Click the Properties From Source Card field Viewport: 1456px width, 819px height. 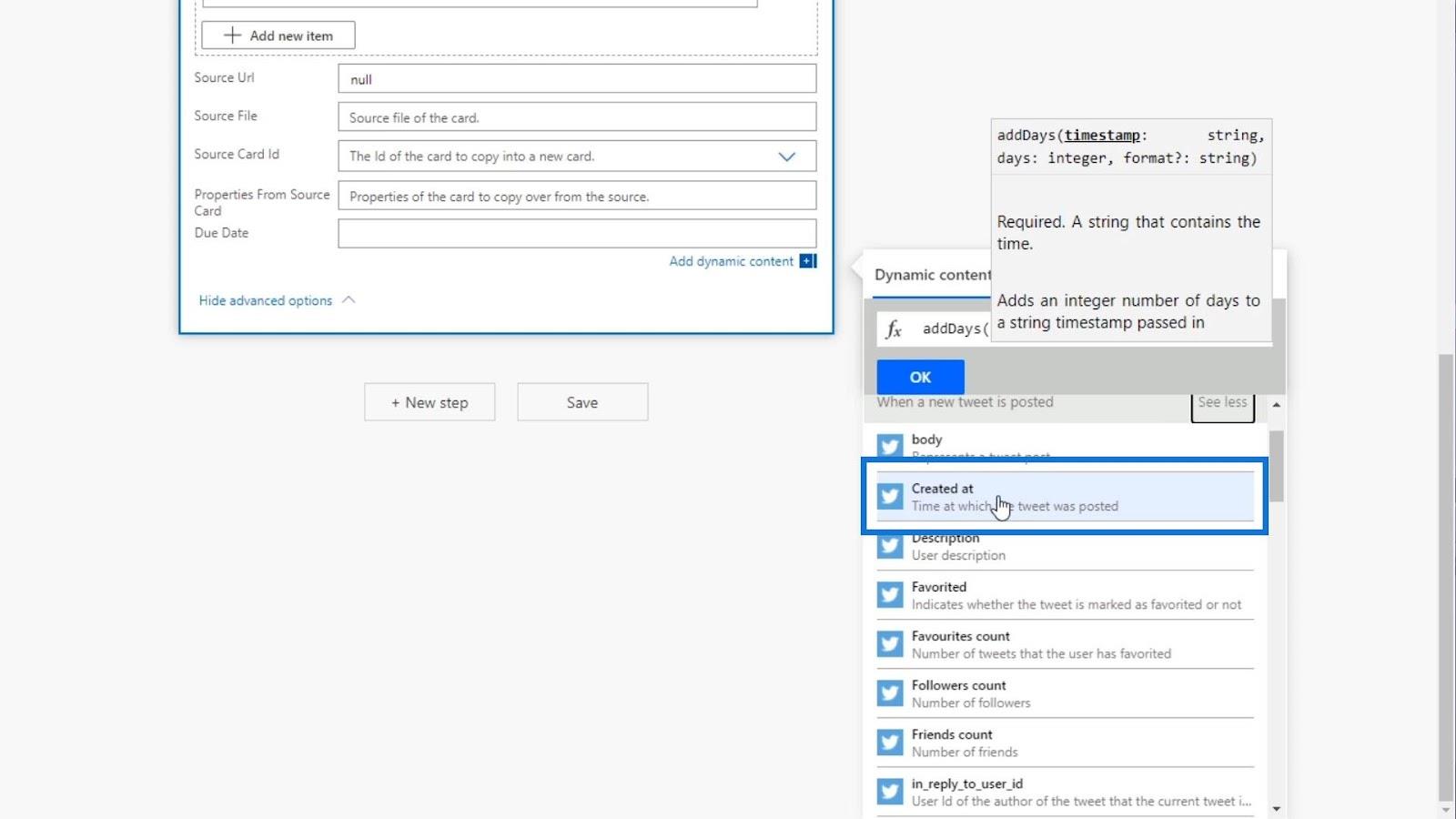click(577, 196)
